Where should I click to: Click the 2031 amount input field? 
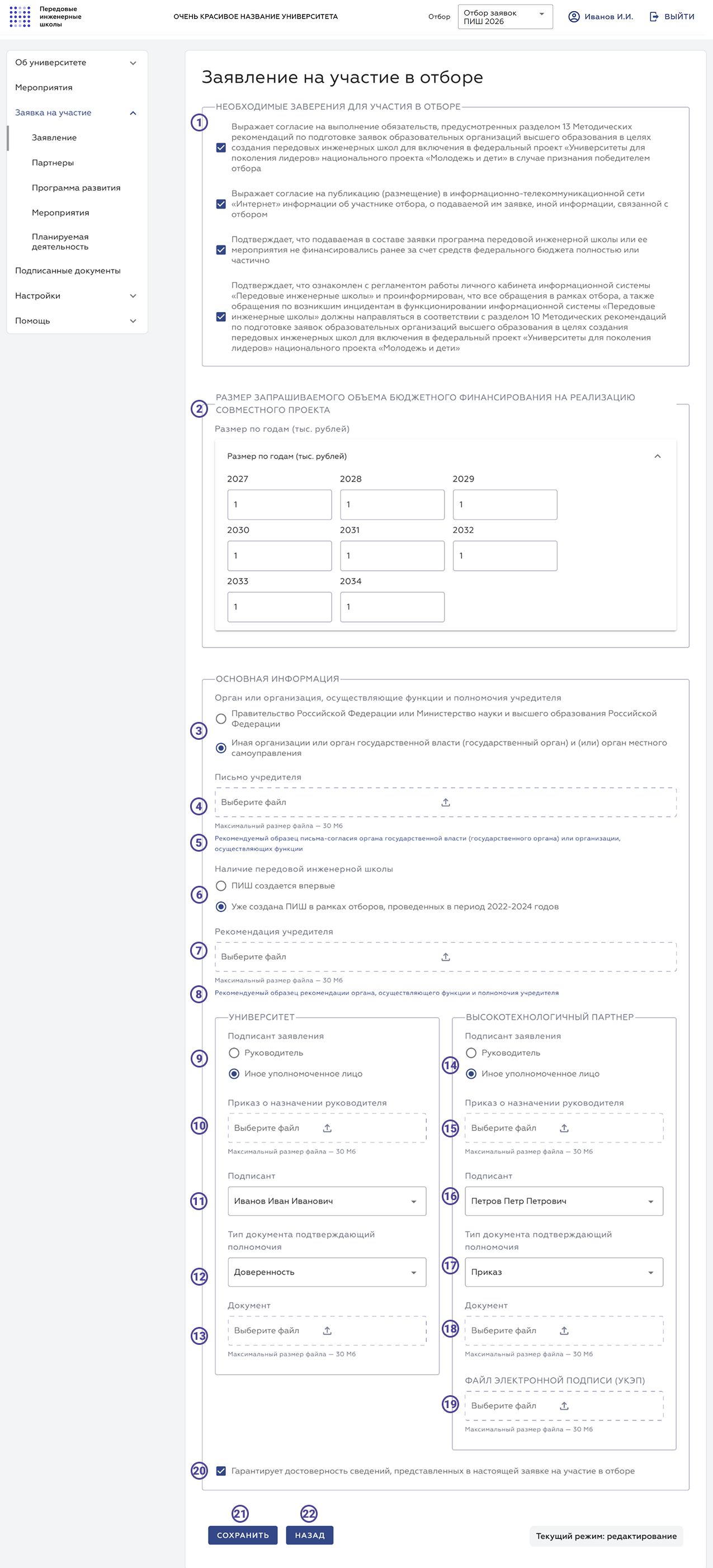[x=392, y=556]
